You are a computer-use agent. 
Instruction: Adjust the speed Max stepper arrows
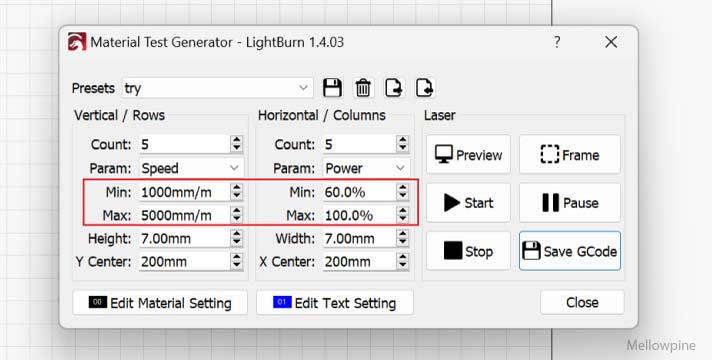tap(237, 215)
